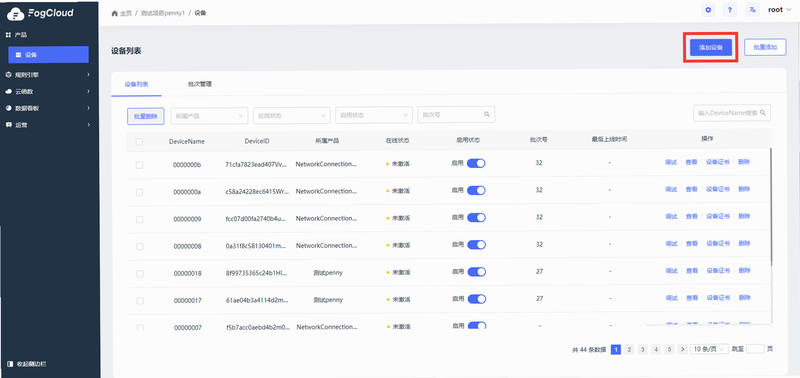Select the checkbox for device 00000009

pyautogui.click(x=139, y=219)
